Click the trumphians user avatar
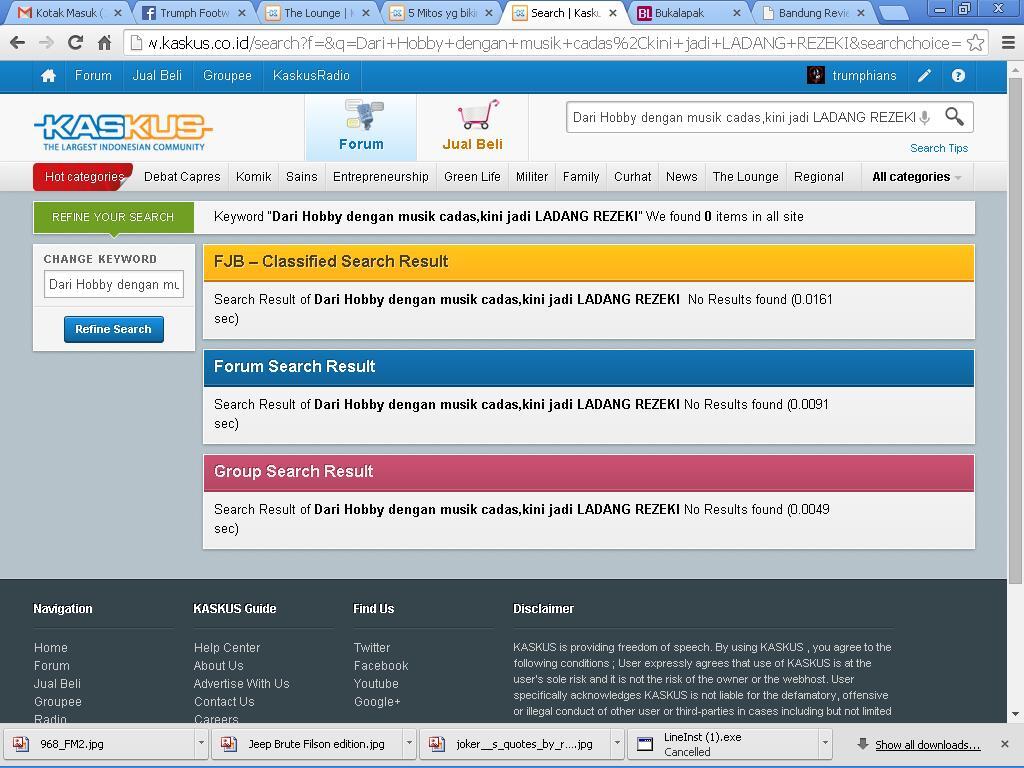The height and width of the screenshot is (768, 1024). click(816, 75)
